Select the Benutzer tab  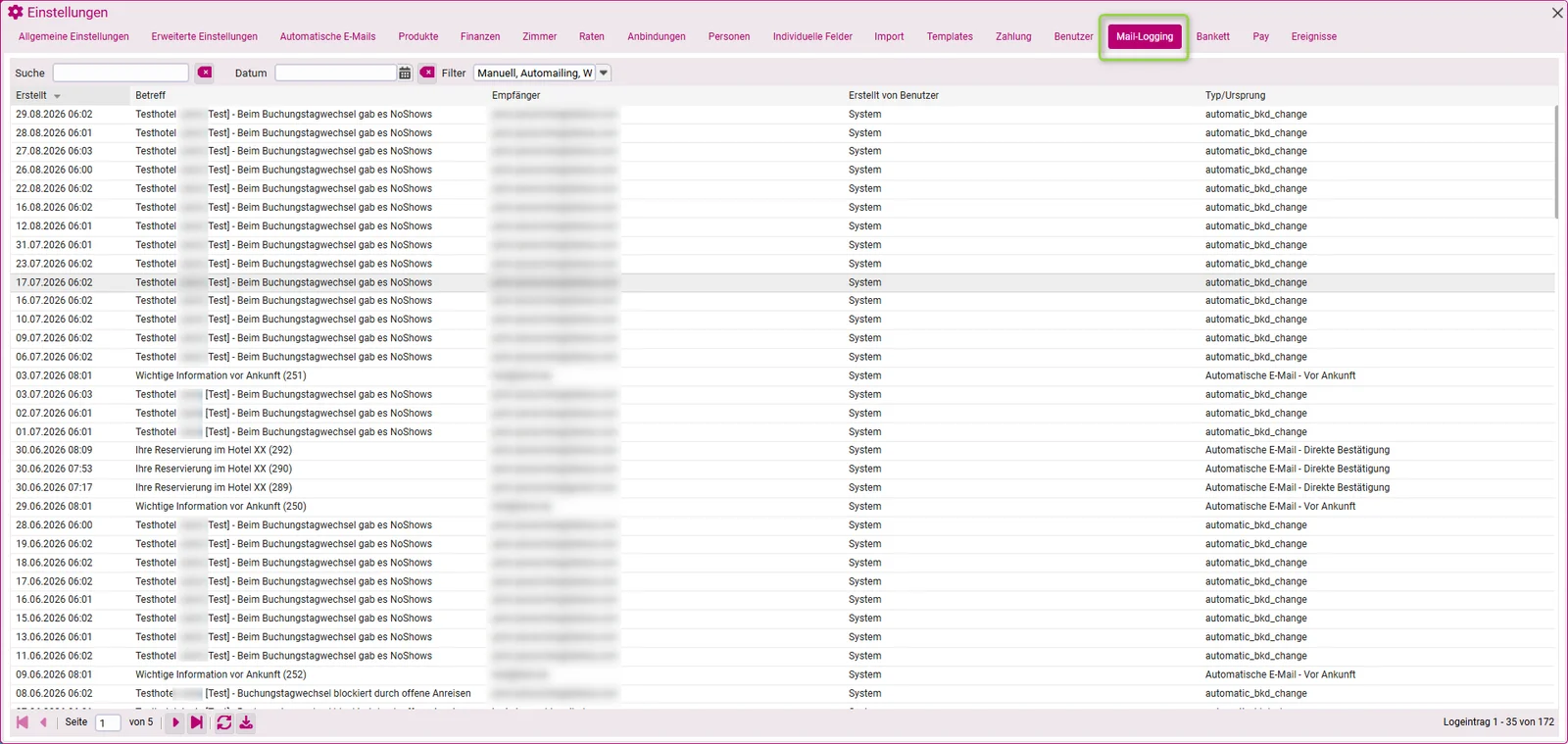[1073, 36]
